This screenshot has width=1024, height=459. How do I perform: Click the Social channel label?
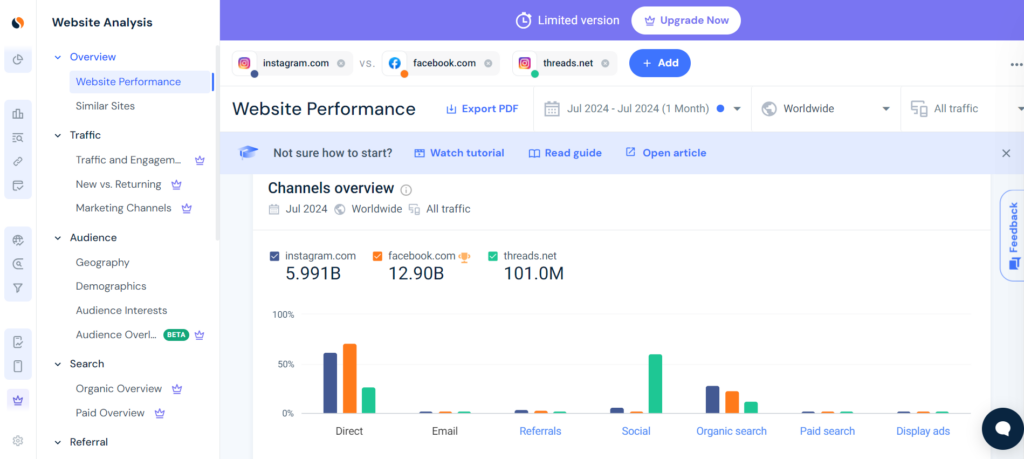636,431
